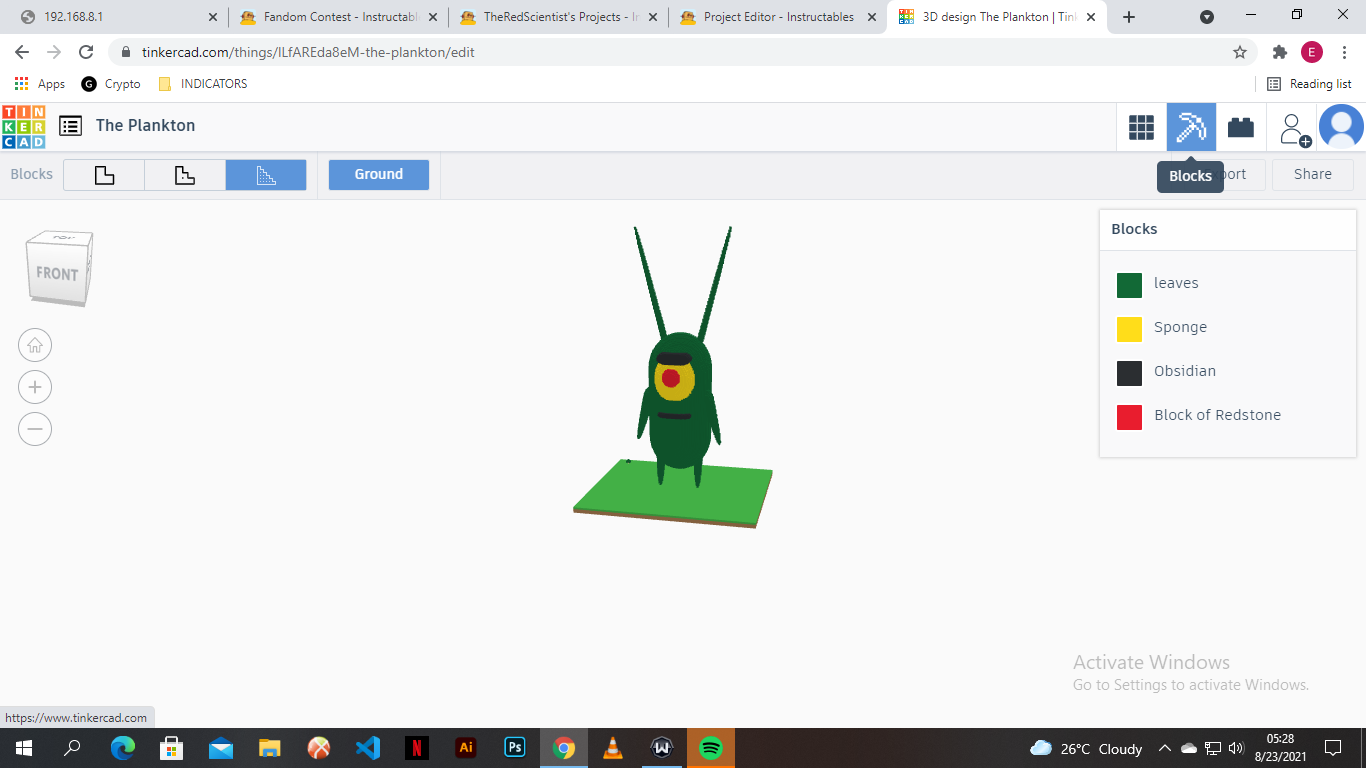Bookmark this page with star icon
The height and width of the screenshot is (768, 1366).
coord(1240,52)
